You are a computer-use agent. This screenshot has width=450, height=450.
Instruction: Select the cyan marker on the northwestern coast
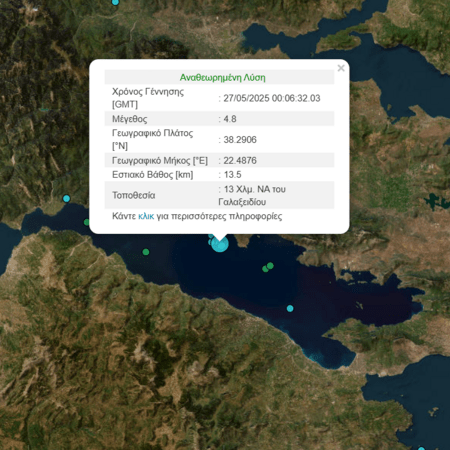[x=66, y=199]
